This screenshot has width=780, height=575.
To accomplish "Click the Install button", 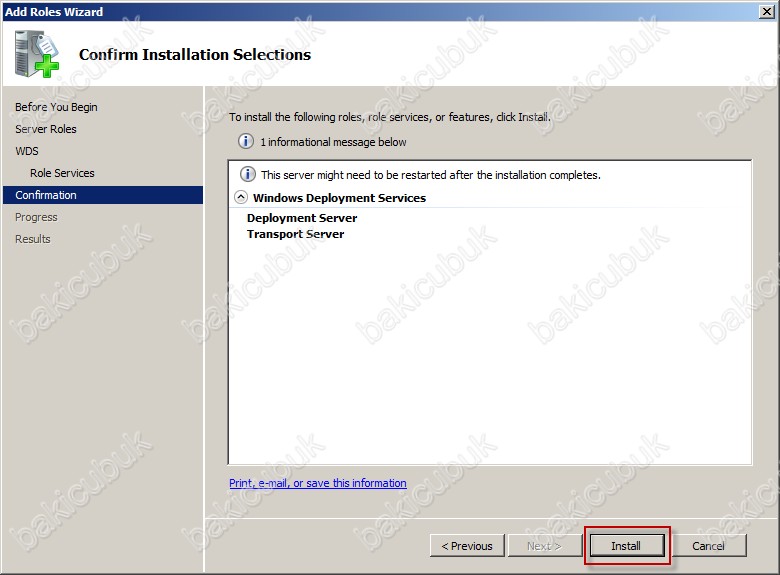I will pyautogui.click(x=627, y=546).
